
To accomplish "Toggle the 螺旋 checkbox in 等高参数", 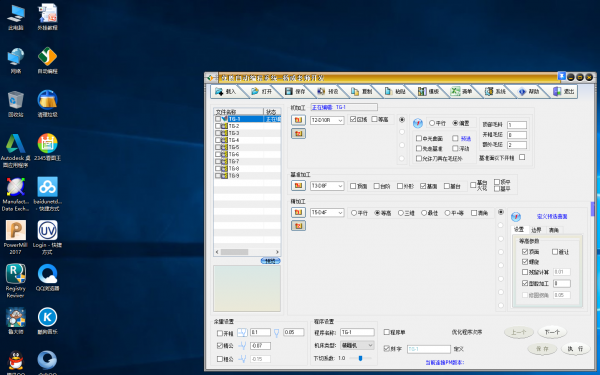I will [x=525, y=262].
